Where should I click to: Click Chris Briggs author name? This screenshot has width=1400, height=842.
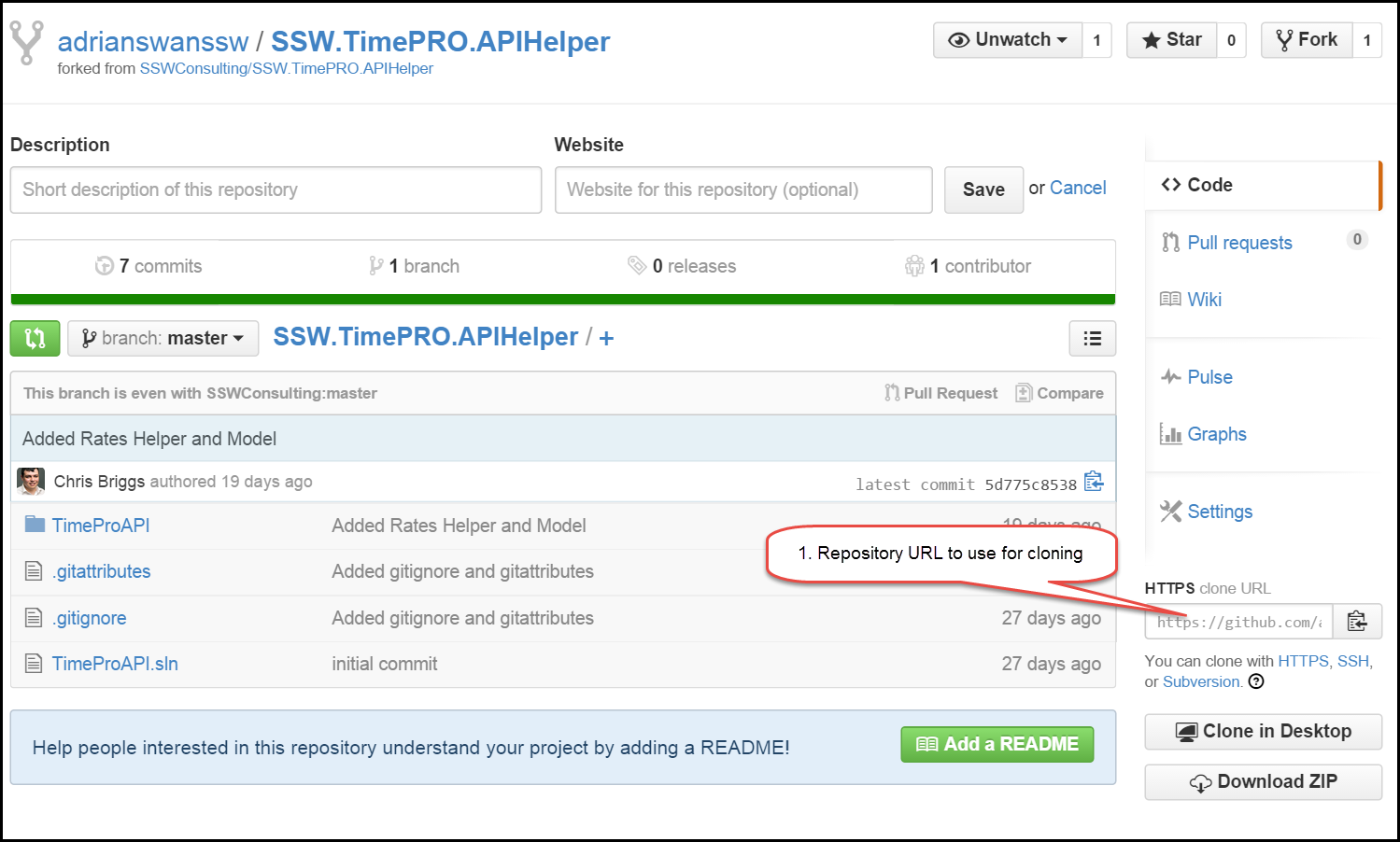point(99,482)
